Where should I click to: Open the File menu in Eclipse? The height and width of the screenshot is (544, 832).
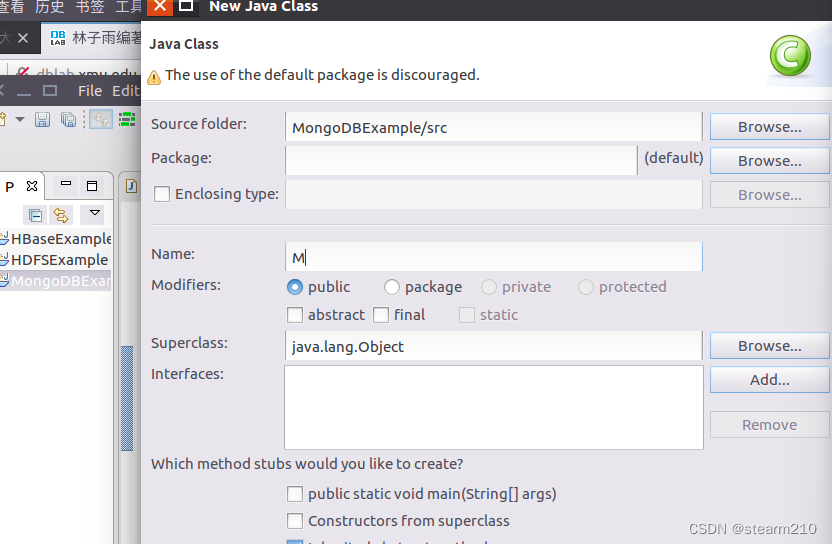click(x=90, y=90)
